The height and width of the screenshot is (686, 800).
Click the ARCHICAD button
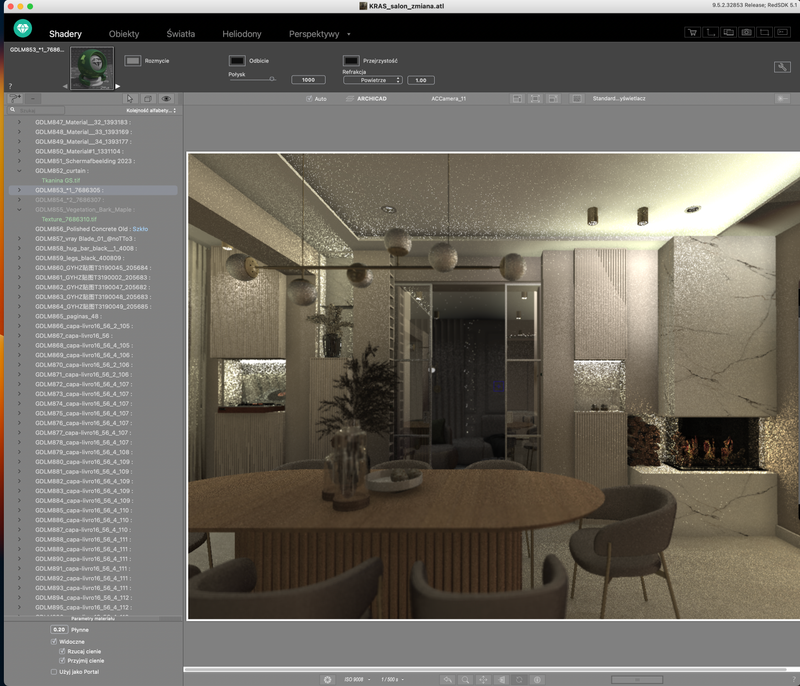pyautogui.click(x=371, y=100)
